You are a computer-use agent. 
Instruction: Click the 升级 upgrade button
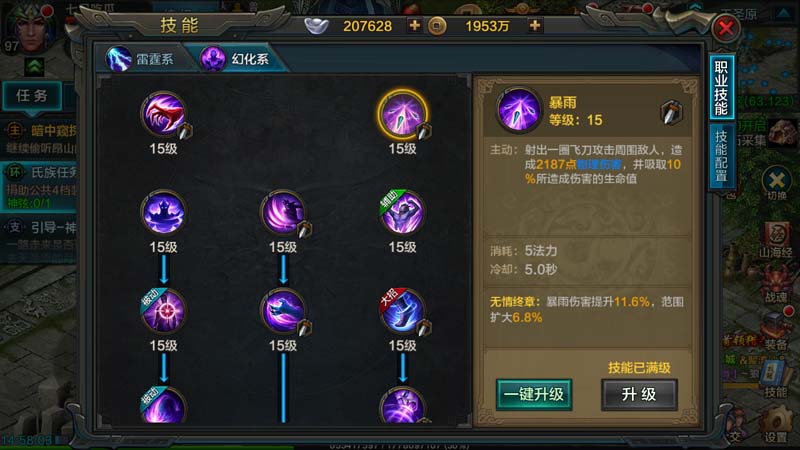tap(639, 394)
